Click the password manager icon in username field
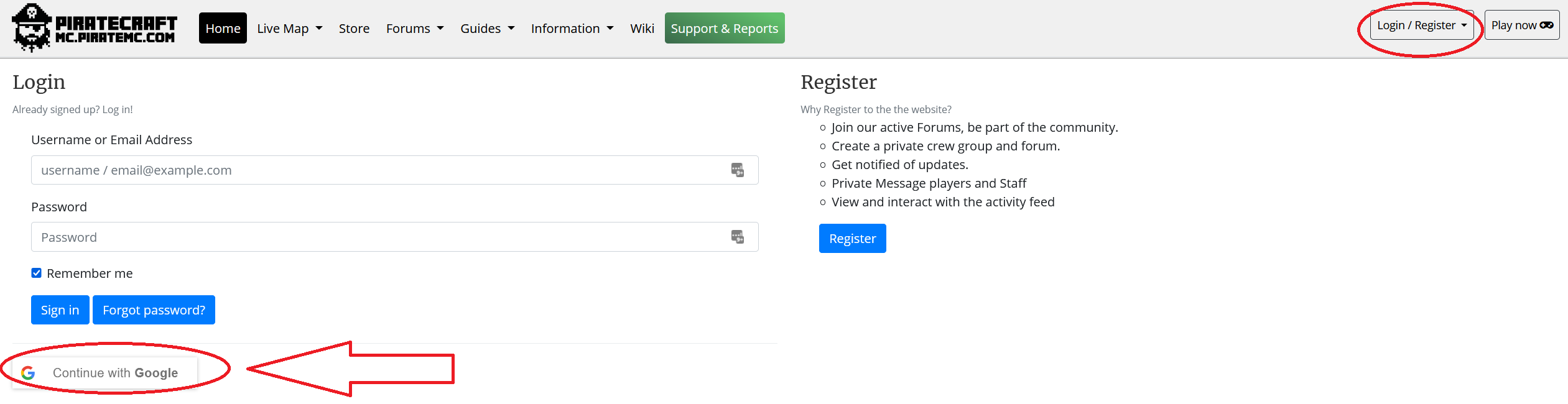 pyautogui.click(x=737, y=170)
